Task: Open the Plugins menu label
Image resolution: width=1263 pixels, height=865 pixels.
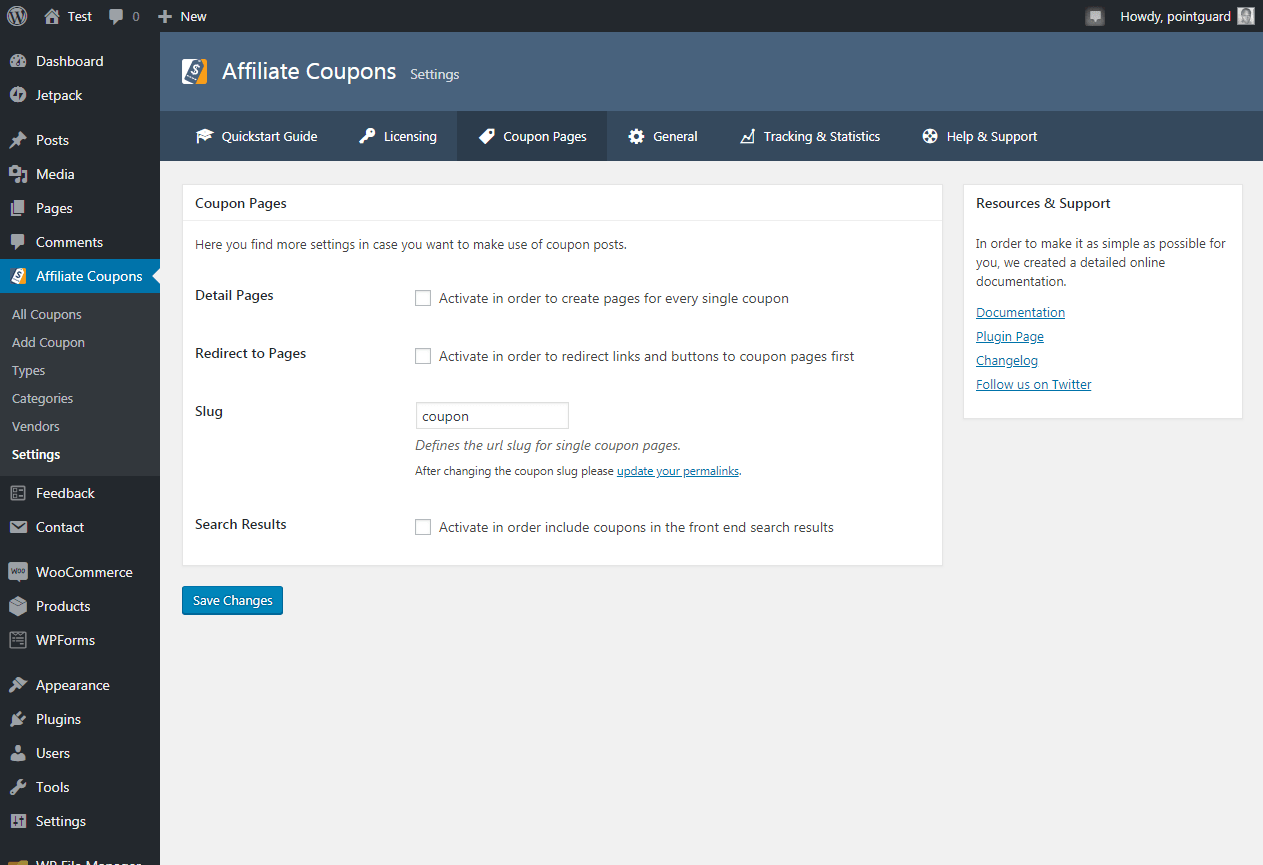Action: [x=58, y=719]
